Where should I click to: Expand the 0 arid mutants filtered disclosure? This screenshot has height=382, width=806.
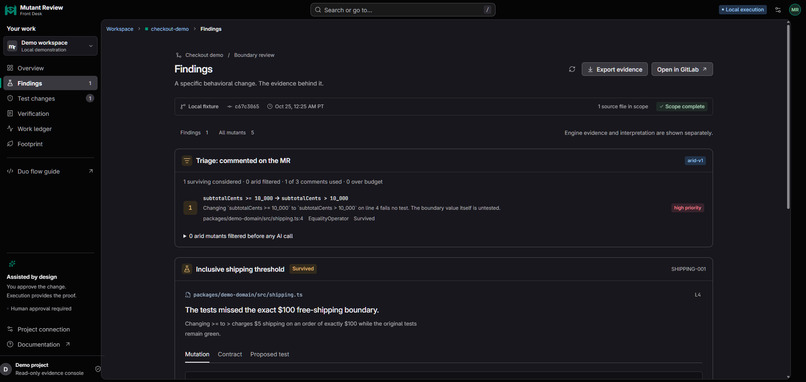(238, 236)
